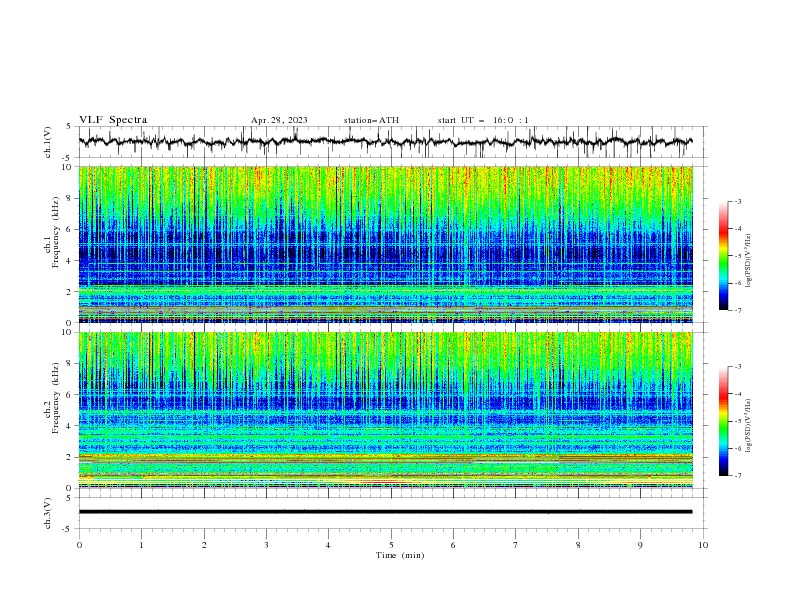Click the "ch.3(V)" axis label
792x612 pixels.
[48, 513]
